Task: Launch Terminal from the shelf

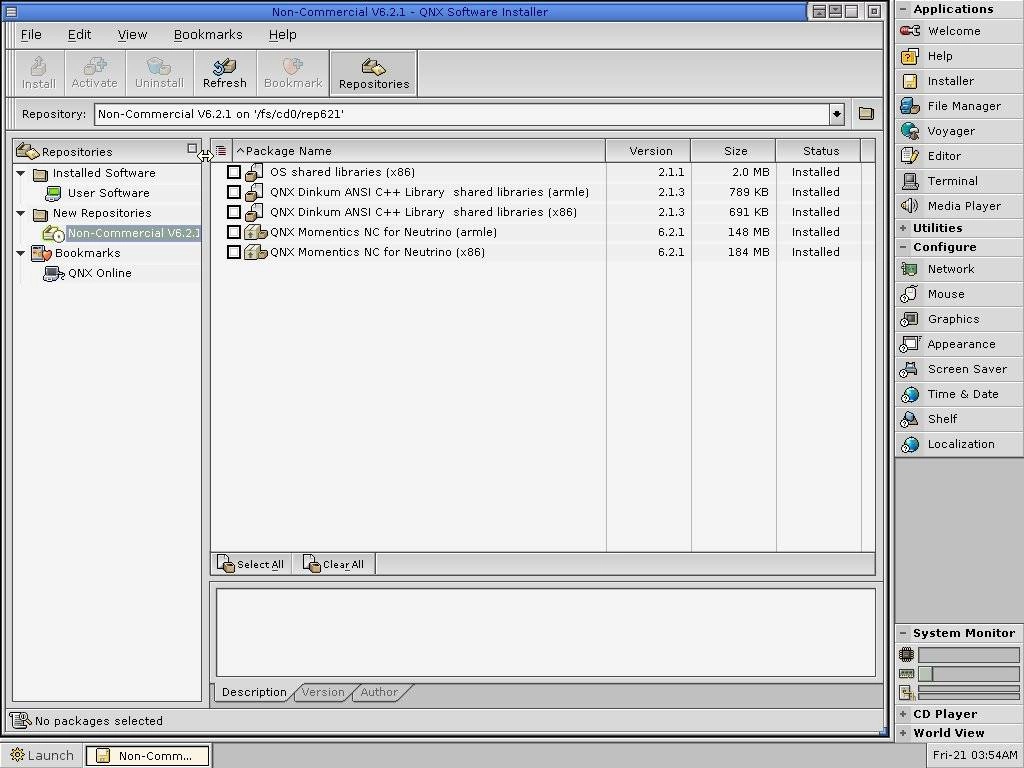Action: [957, 181]
